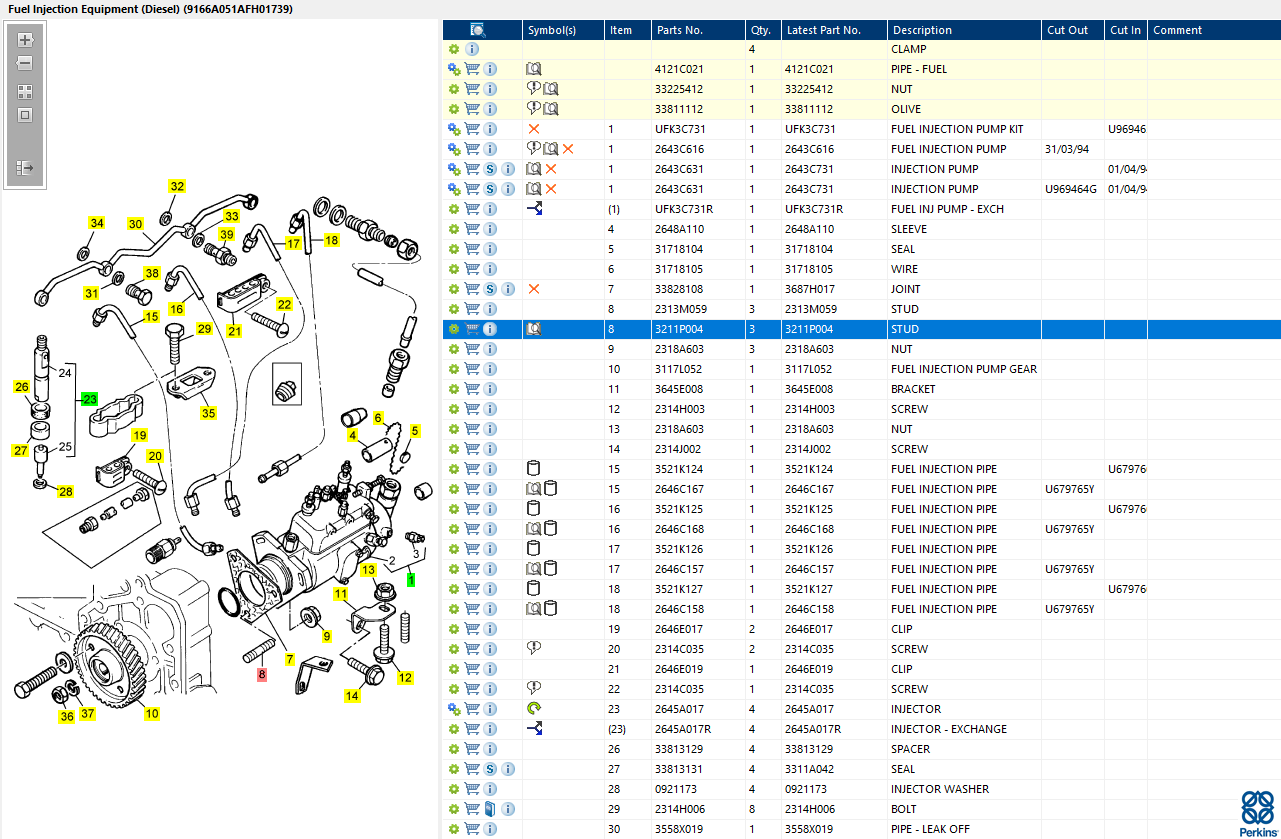This screenshot has width=1281, height=839.
Task: Add SPACER 33813129 to cart
Action: pyautogui.click(x=472, y=749)
